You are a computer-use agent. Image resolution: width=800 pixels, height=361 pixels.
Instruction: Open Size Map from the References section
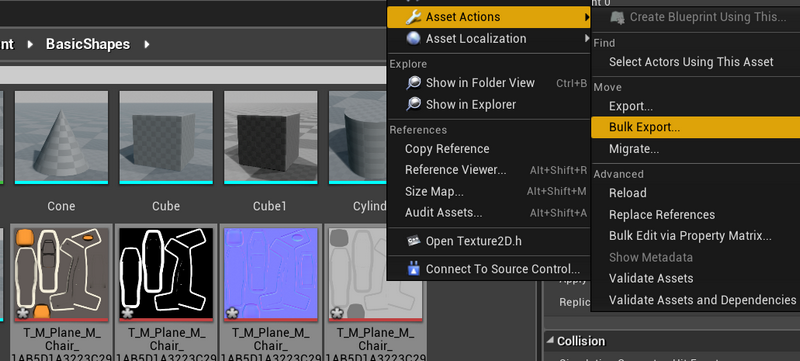point(489,192)
